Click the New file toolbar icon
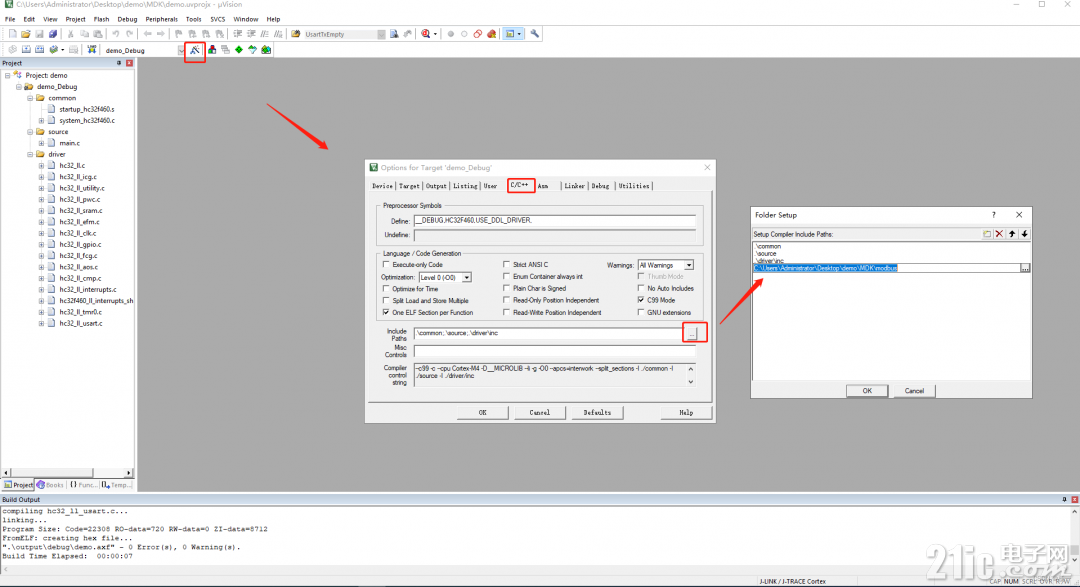 click(12, 34)
